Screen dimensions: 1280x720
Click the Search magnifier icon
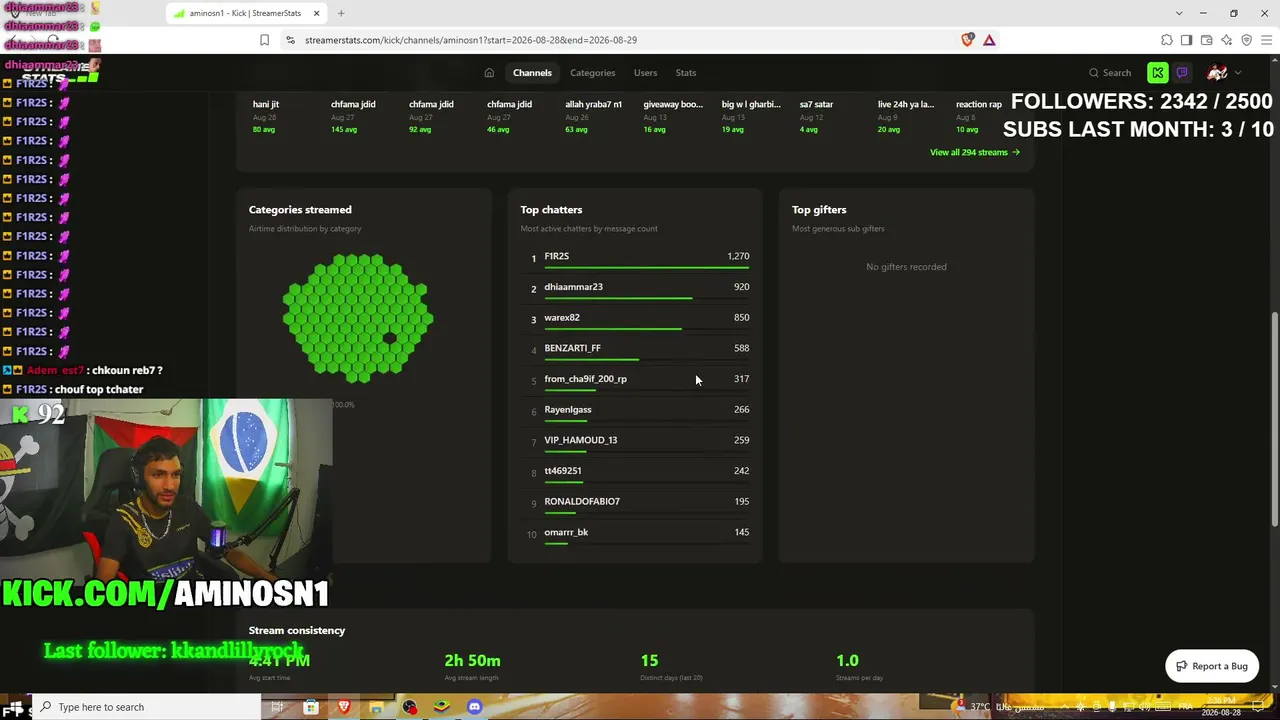[1094, 73]
